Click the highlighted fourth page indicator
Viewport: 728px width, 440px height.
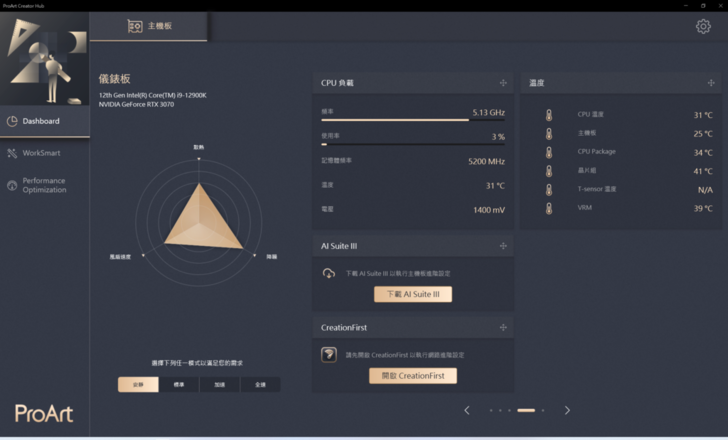pyautogui.click(x=526, y=410)
